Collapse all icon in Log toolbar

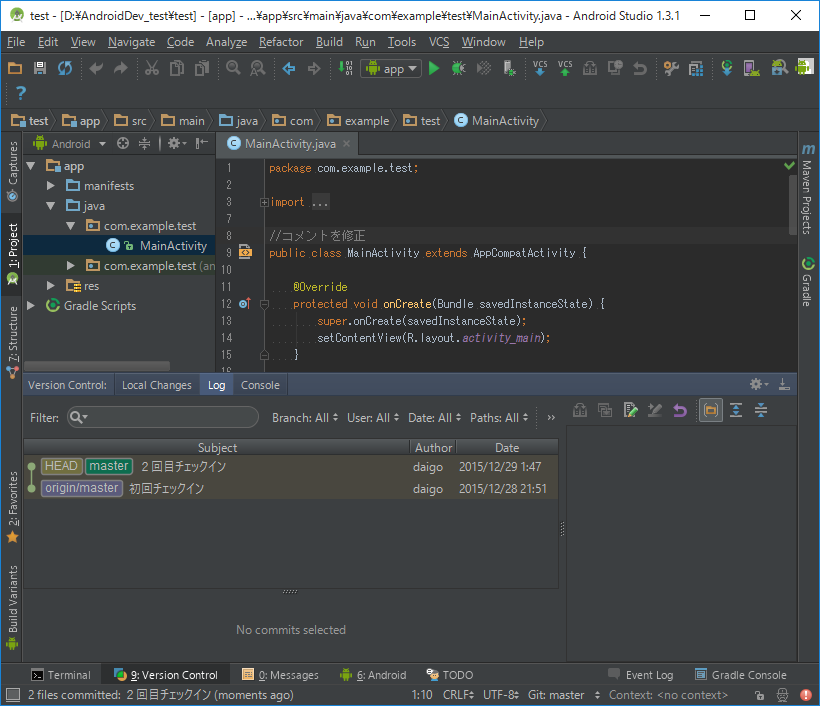pos(761,411)
